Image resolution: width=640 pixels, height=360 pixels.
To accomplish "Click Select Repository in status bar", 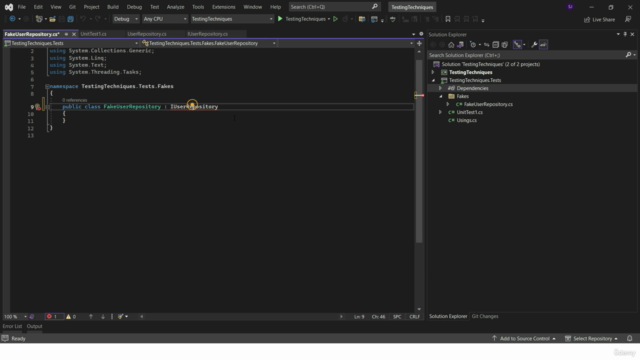I will tap(591, 339).
